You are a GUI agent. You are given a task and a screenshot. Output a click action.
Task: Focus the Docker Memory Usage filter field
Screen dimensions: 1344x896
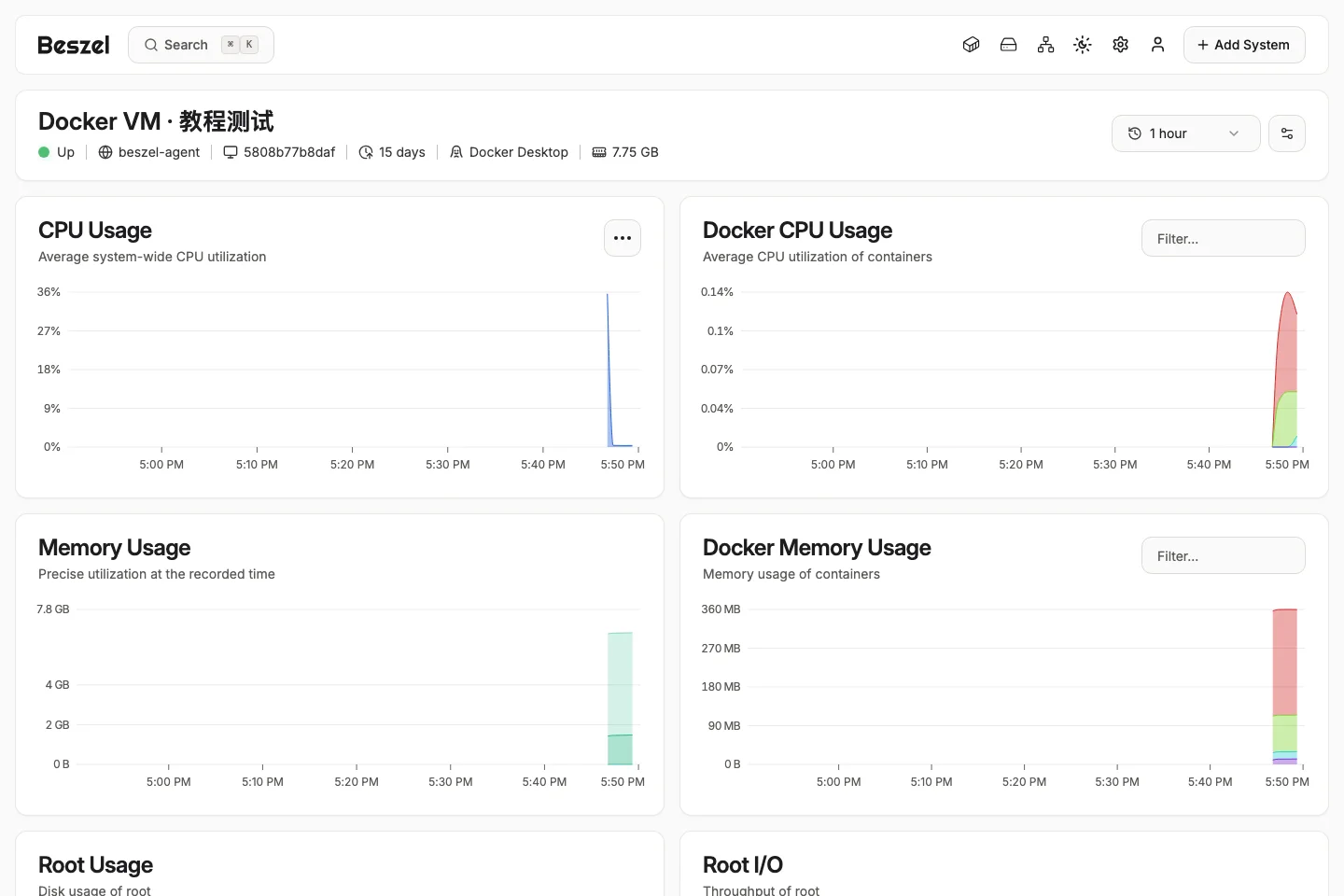point(1224,555)
